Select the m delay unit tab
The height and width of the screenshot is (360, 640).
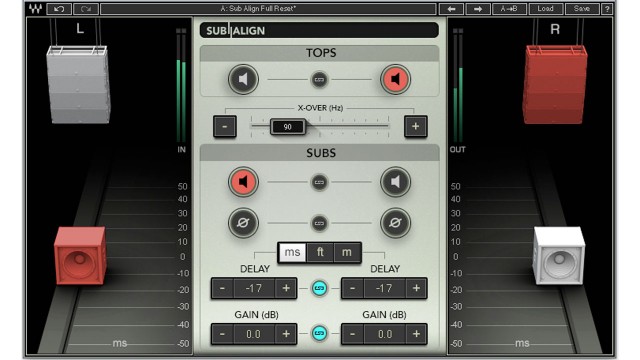(347, 252)
